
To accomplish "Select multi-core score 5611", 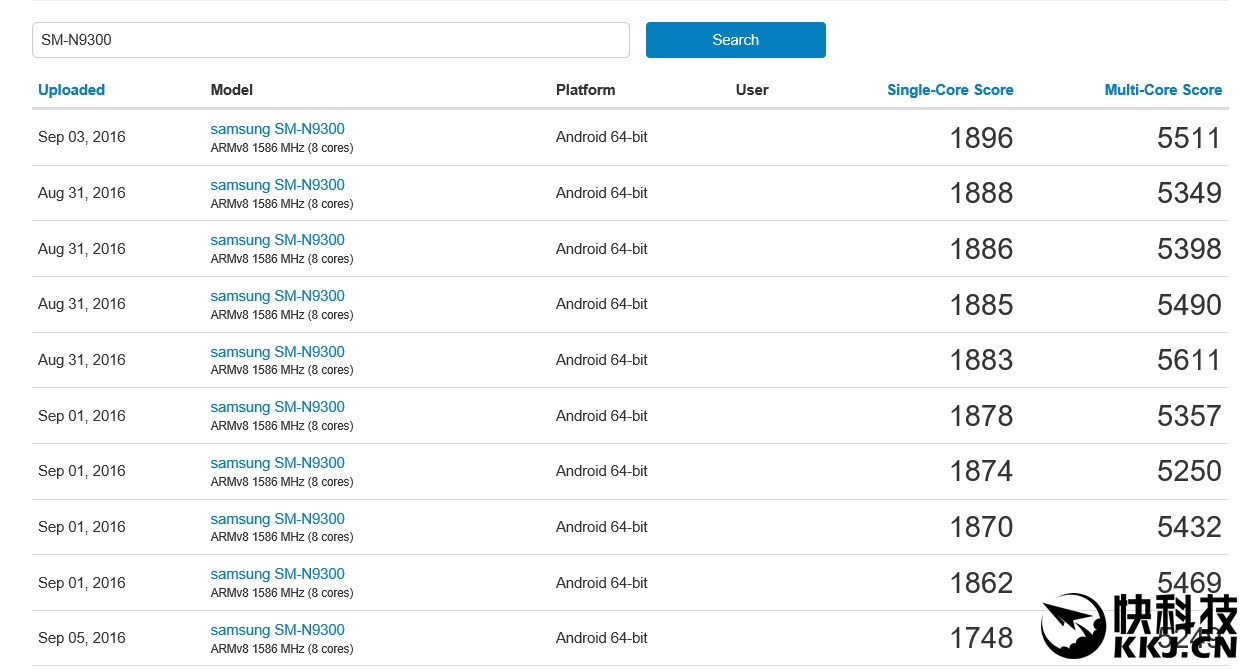I will click(1189, 360).
